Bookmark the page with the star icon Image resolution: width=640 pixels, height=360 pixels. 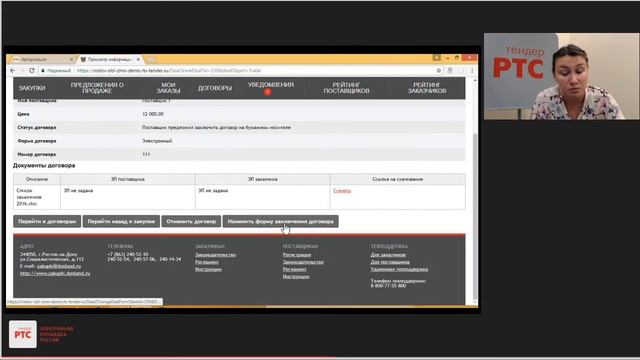pos(439,71)
